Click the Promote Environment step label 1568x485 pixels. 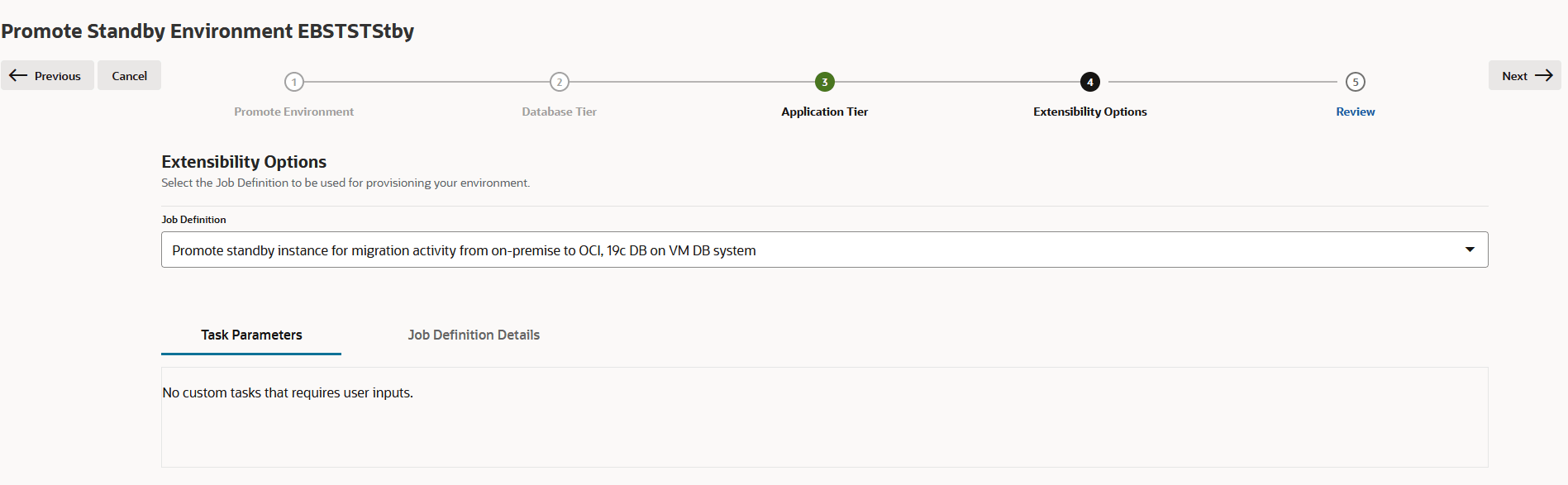point(294,112)
